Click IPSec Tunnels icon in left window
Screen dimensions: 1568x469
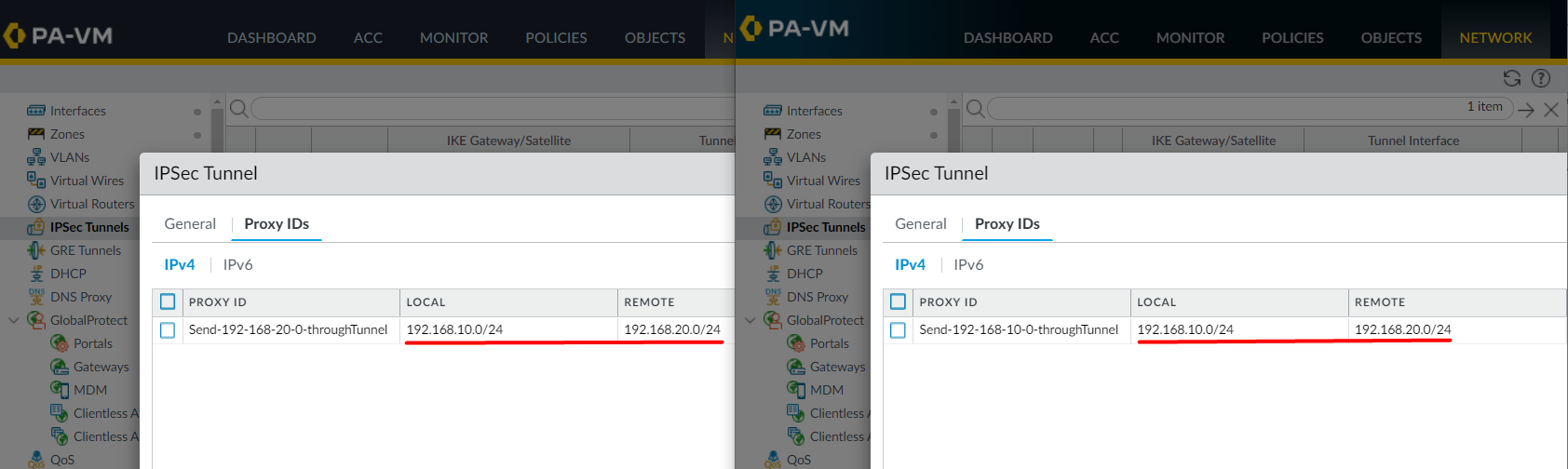pos(36,227)
